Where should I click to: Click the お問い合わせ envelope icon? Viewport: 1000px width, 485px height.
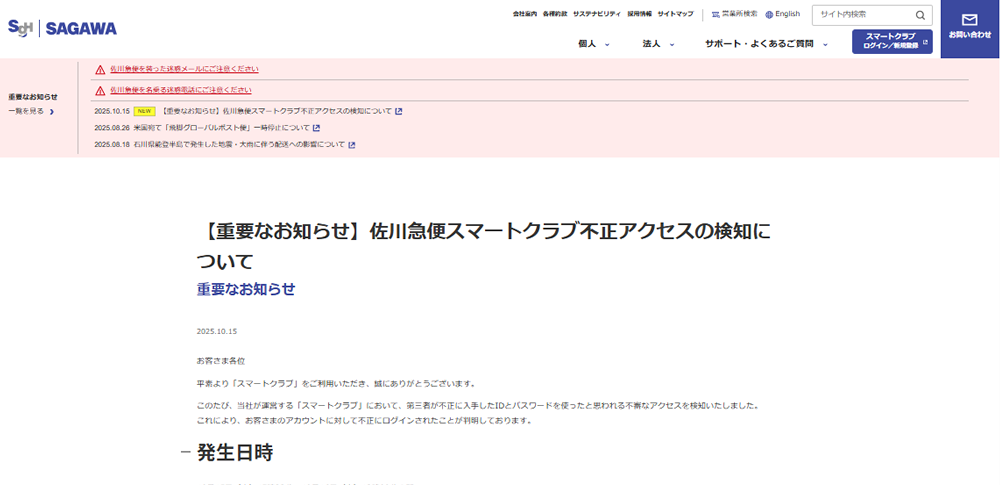click(x=969, y=20)
